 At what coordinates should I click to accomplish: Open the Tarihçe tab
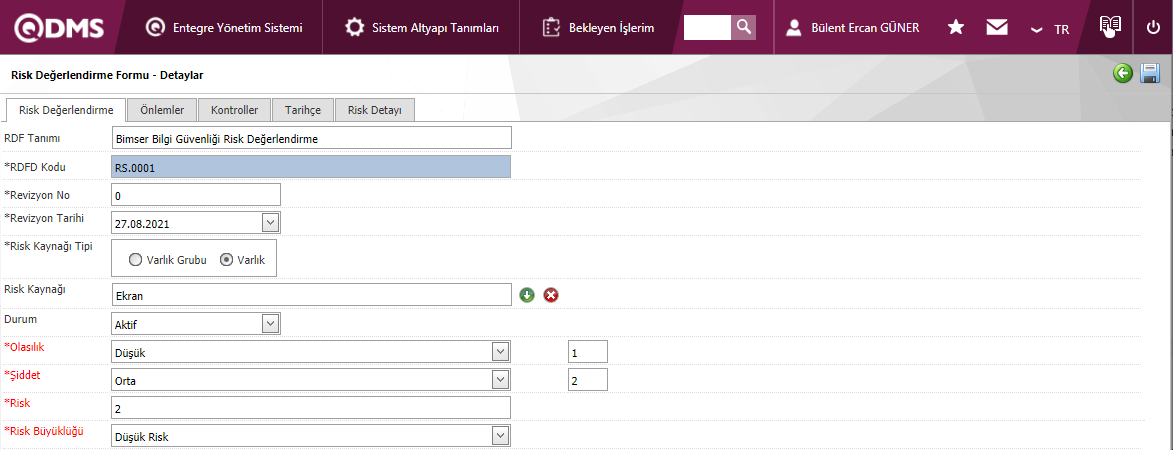(x=304, y=110)
